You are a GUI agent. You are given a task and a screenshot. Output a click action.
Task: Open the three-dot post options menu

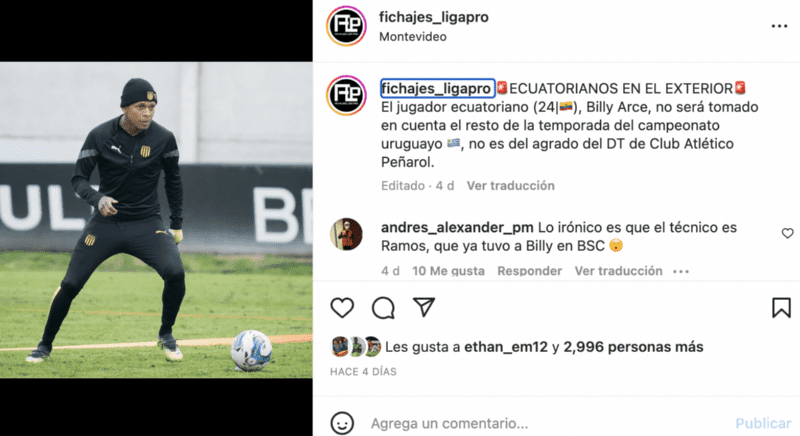pos(779,26)
